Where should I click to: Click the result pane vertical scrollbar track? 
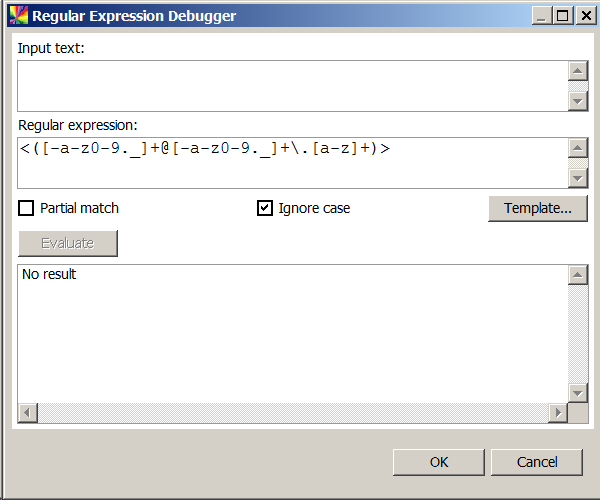[x=577, y=335]
